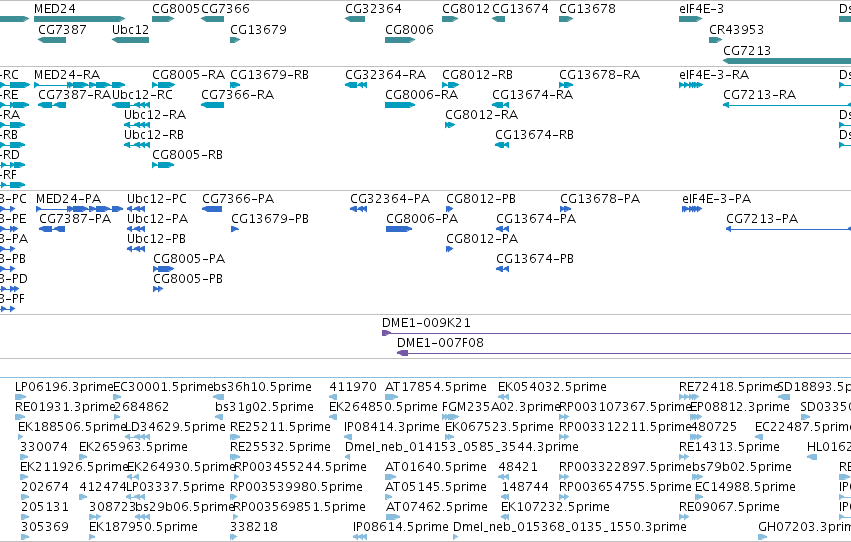Select the CG7366 gene arrow
The height and width of the screenshot is (542, 851).
[212, 19]
